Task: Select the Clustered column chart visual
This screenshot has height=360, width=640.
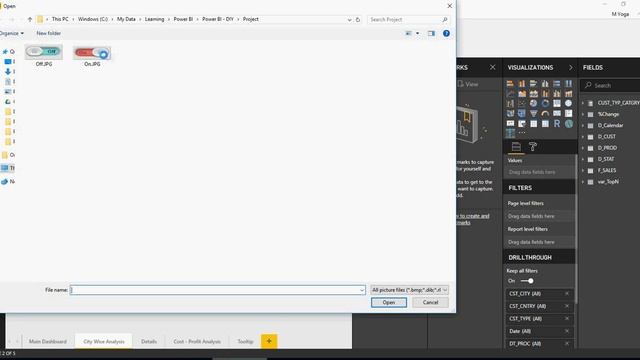Action: tap(545, 84)
